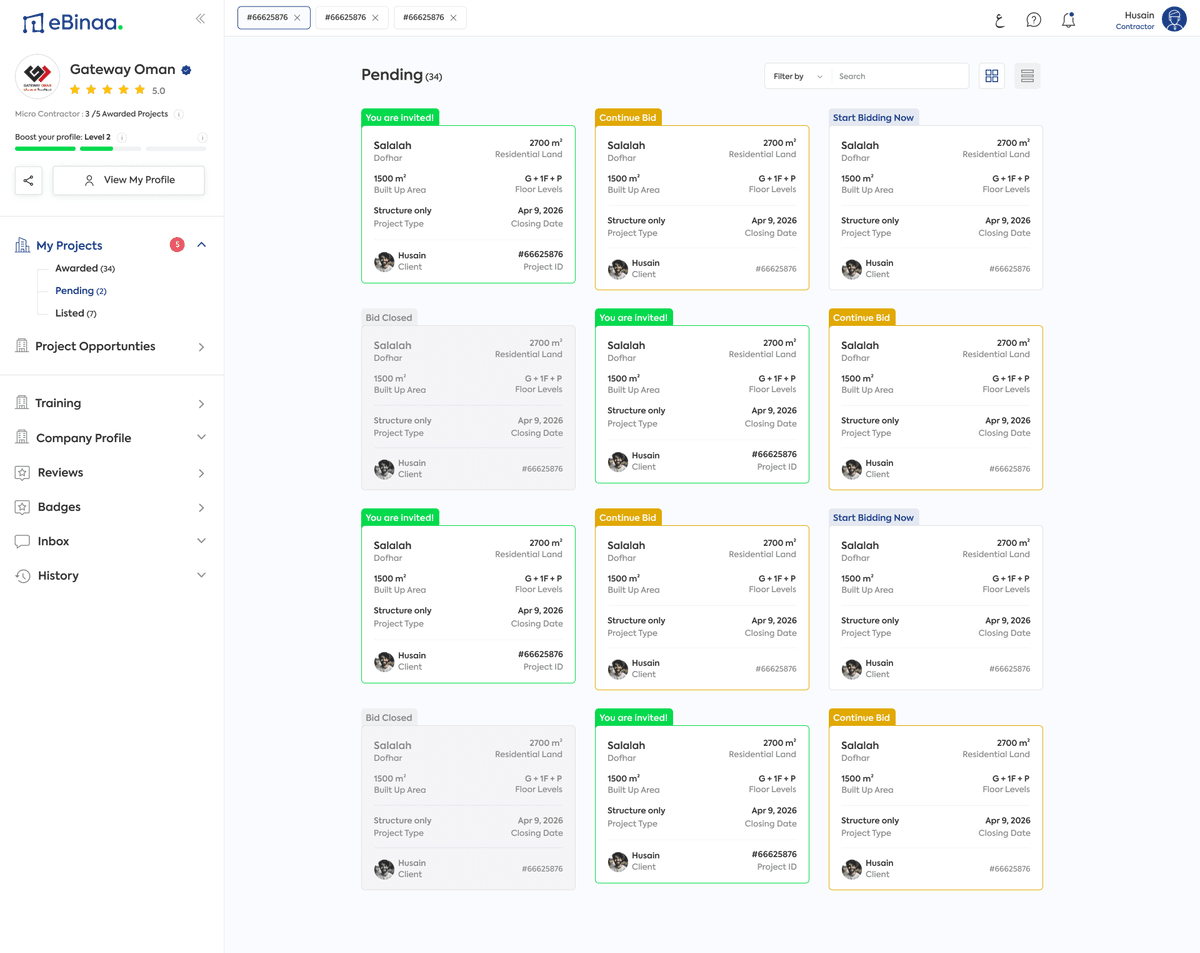Image resolution: width=1200 pixels, height=953 pixels.
Task: Open the info icon beside Awarded Projects
Action: pyautogui.click(x=178, y=114)
